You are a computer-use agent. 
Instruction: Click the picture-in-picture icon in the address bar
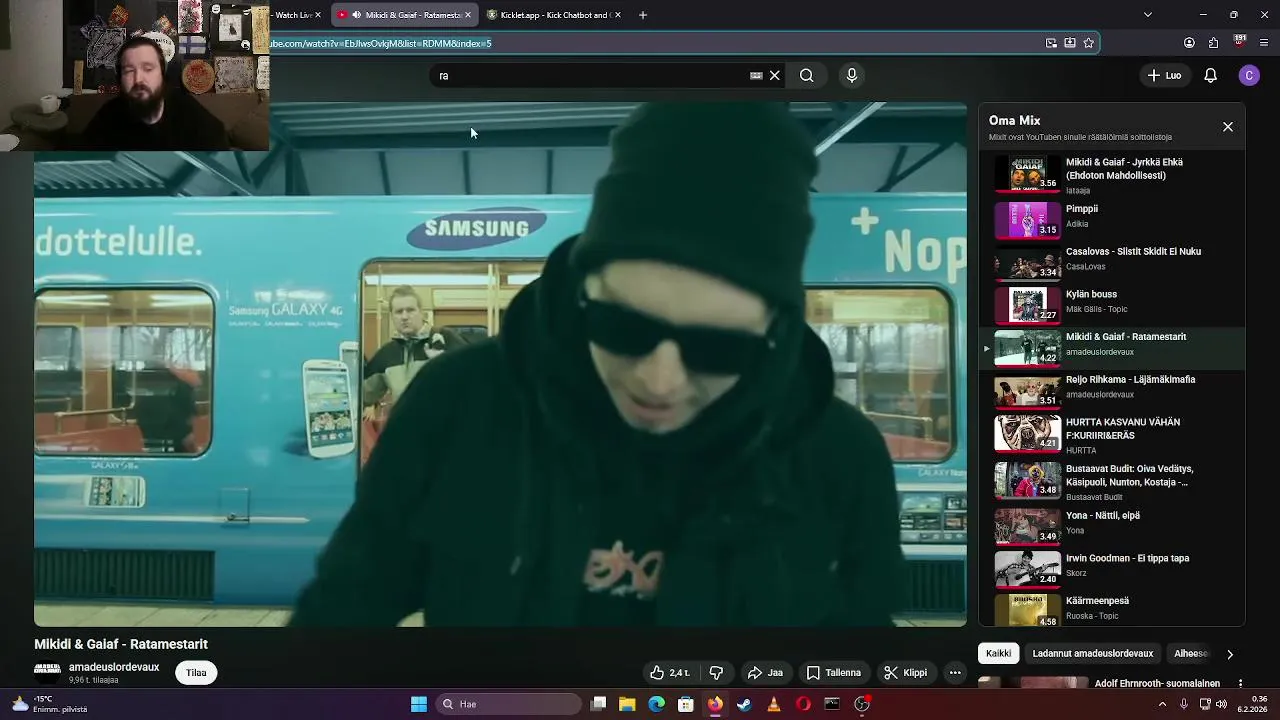[x=1051, y=43]
